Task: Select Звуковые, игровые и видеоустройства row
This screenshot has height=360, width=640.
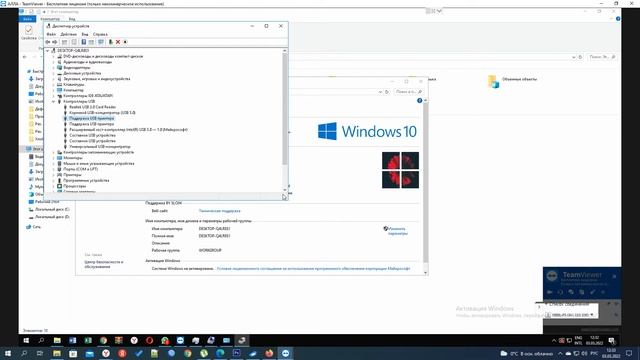Action: click(97, 79)
